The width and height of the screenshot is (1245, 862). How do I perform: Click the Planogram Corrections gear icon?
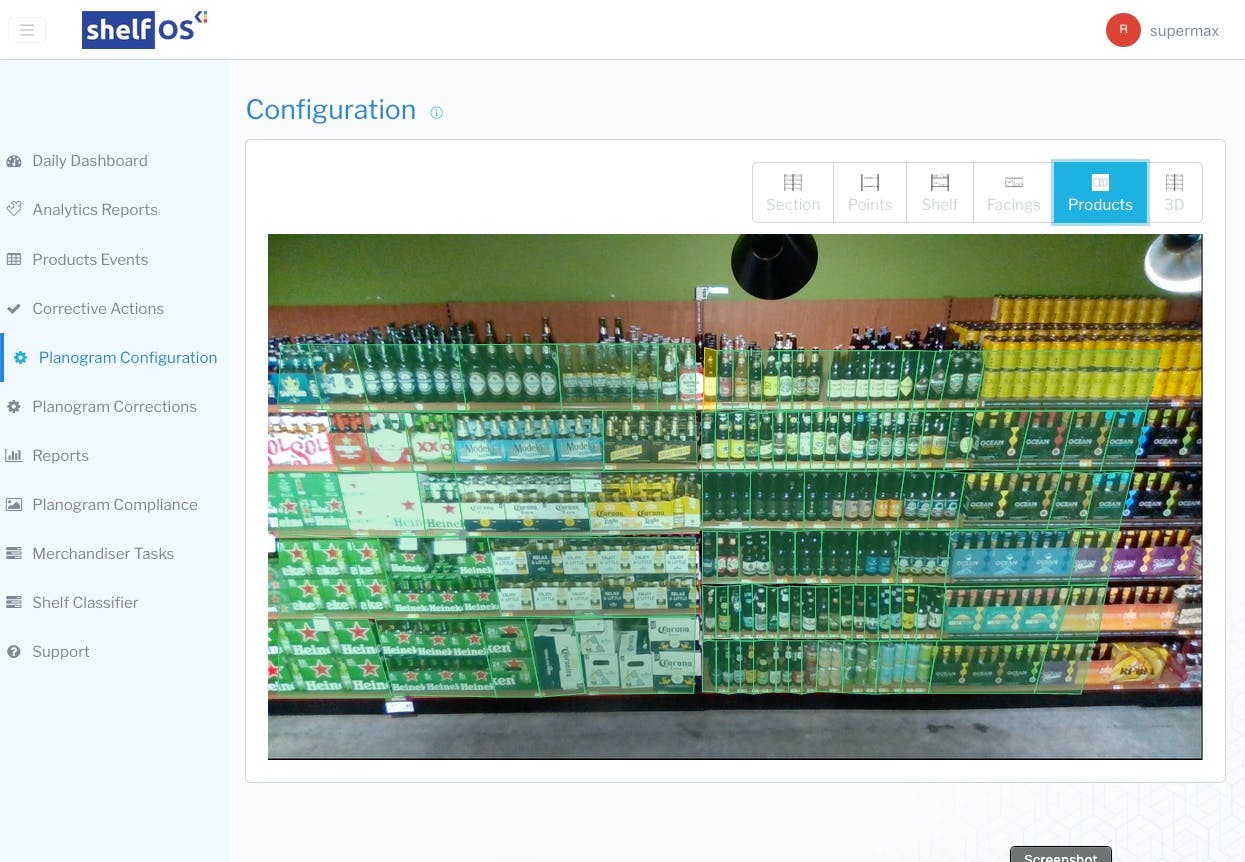point(14,407)
